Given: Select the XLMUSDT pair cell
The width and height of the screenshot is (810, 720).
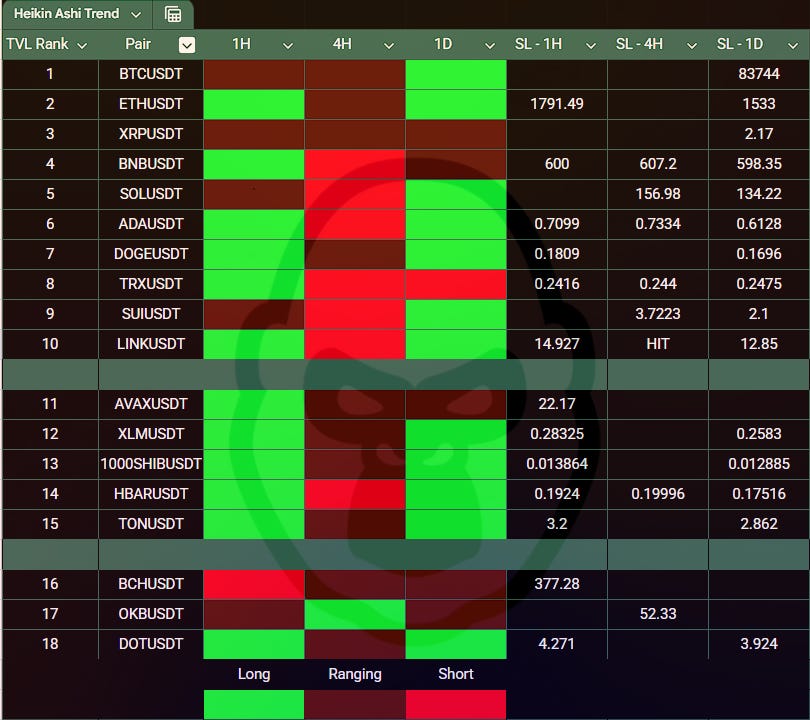Looking at the screenshot, I should [x=151, y=434].
